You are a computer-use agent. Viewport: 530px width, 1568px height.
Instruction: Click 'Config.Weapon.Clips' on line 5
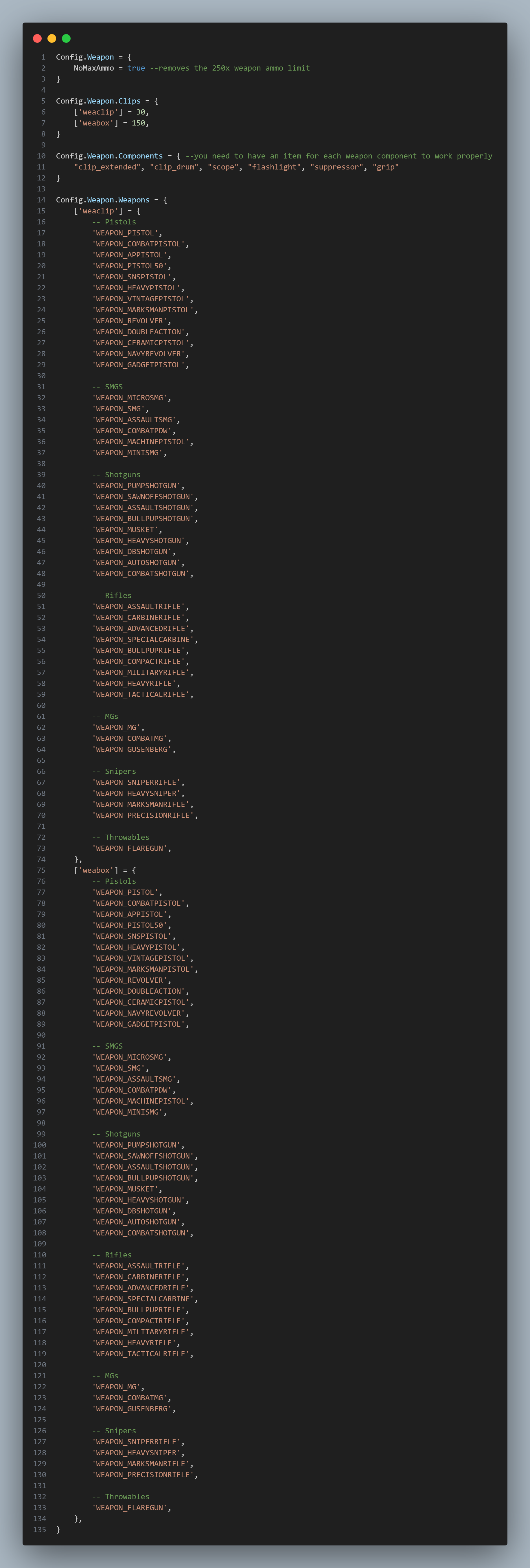(x=98, y=101)
